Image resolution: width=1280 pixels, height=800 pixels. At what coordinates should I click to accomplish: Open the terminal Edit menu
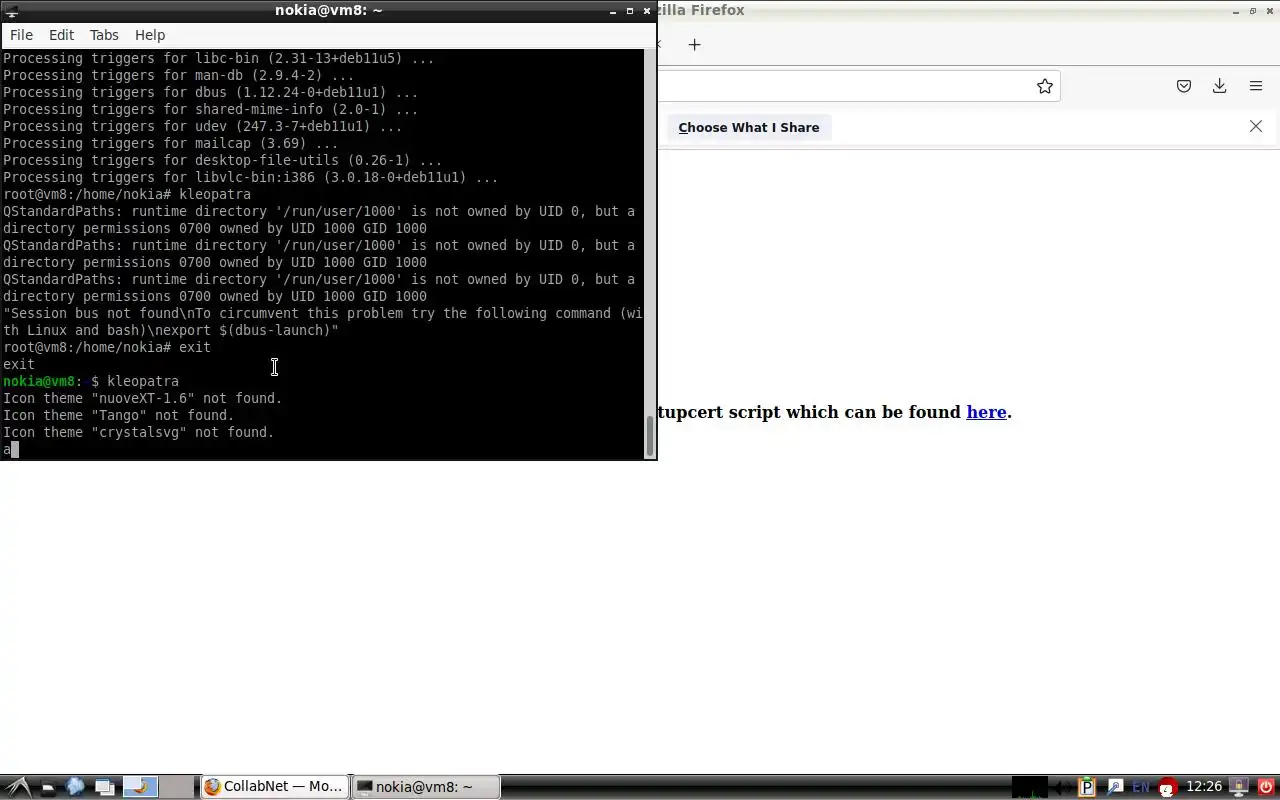click(x=61, y=35)
